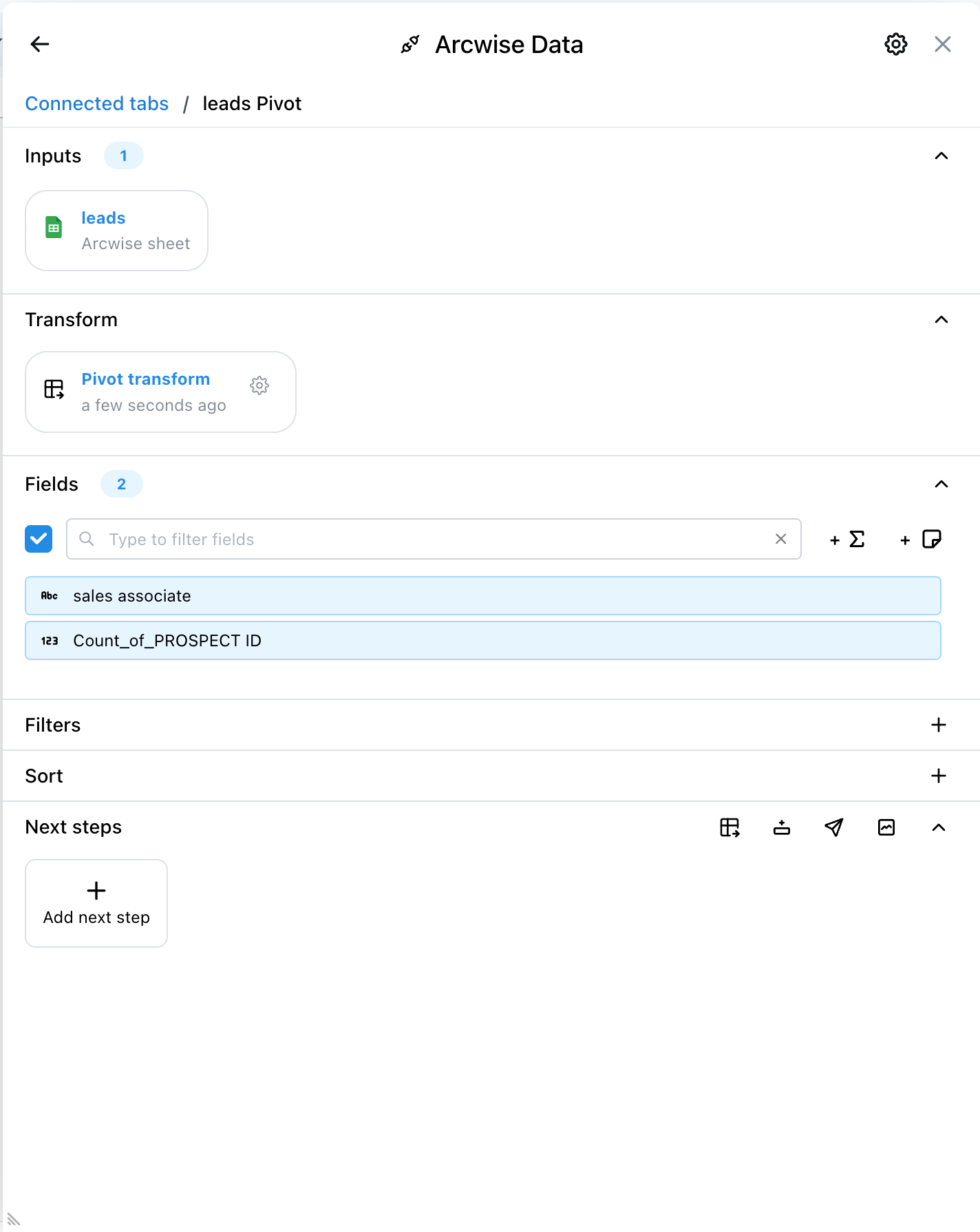Click the export icon in Next steps
980x1232 pixels.
tap(782, 827)
